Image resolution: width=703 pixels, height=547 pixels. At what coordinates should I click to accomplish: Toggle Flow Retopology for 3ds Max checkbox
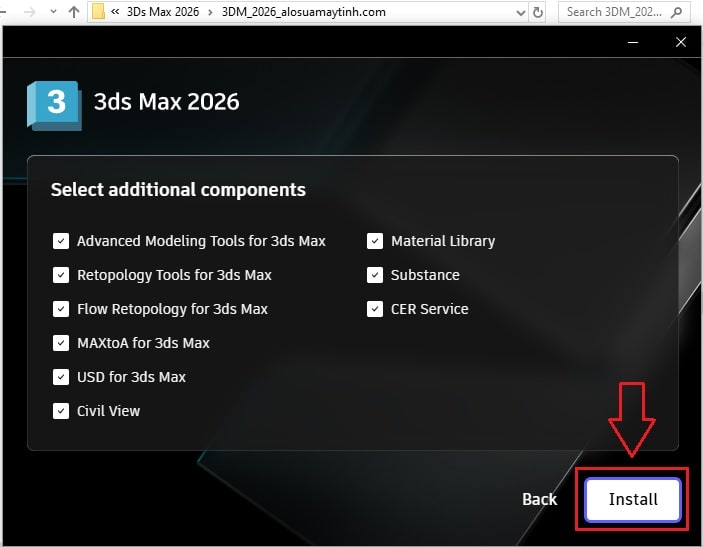click(61, 309)
